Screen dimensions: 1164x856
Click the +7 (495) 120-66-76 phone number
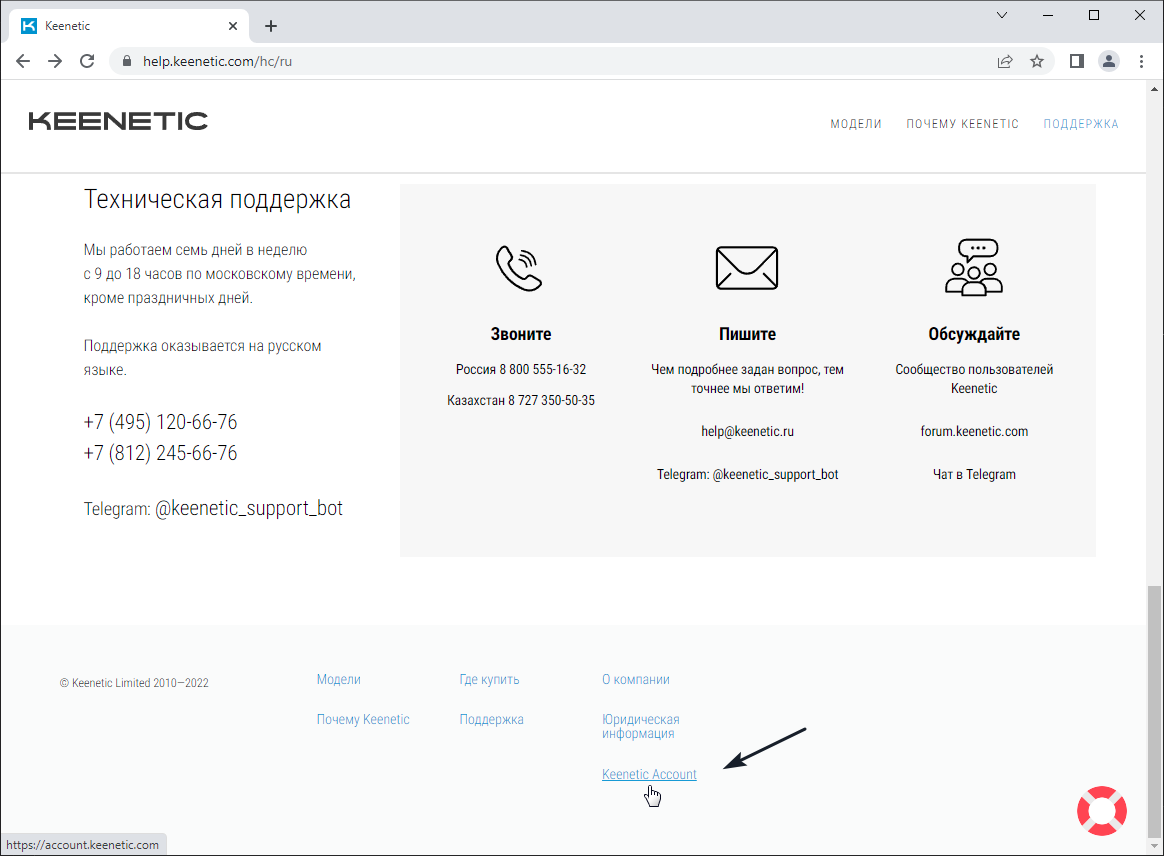coord(160,422)
